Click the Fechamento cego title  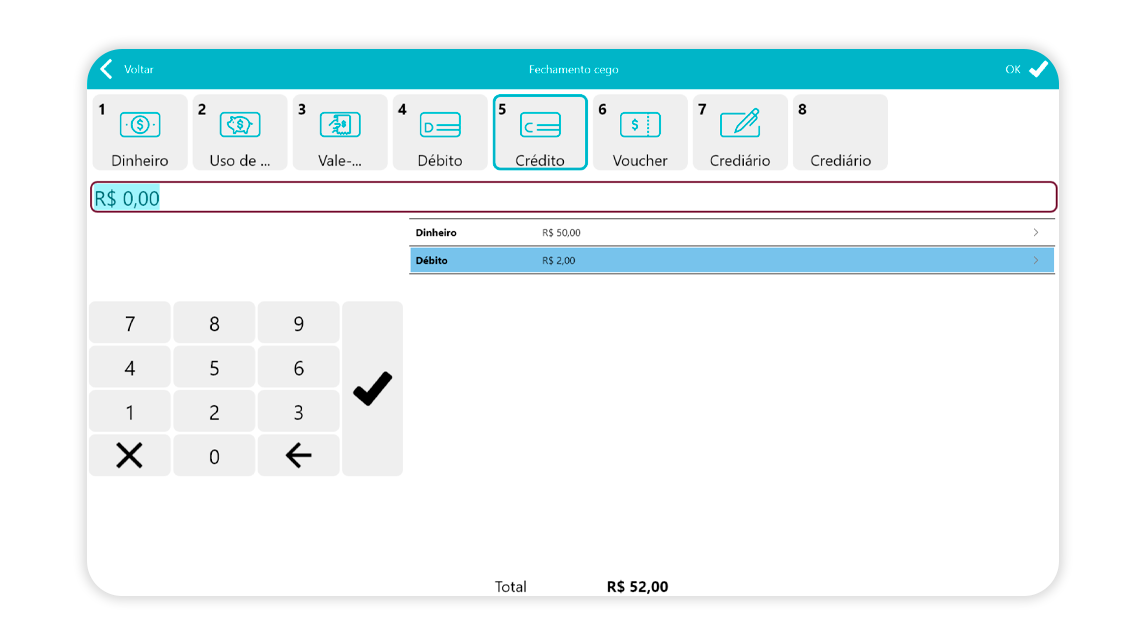click(x=574, y=69)
